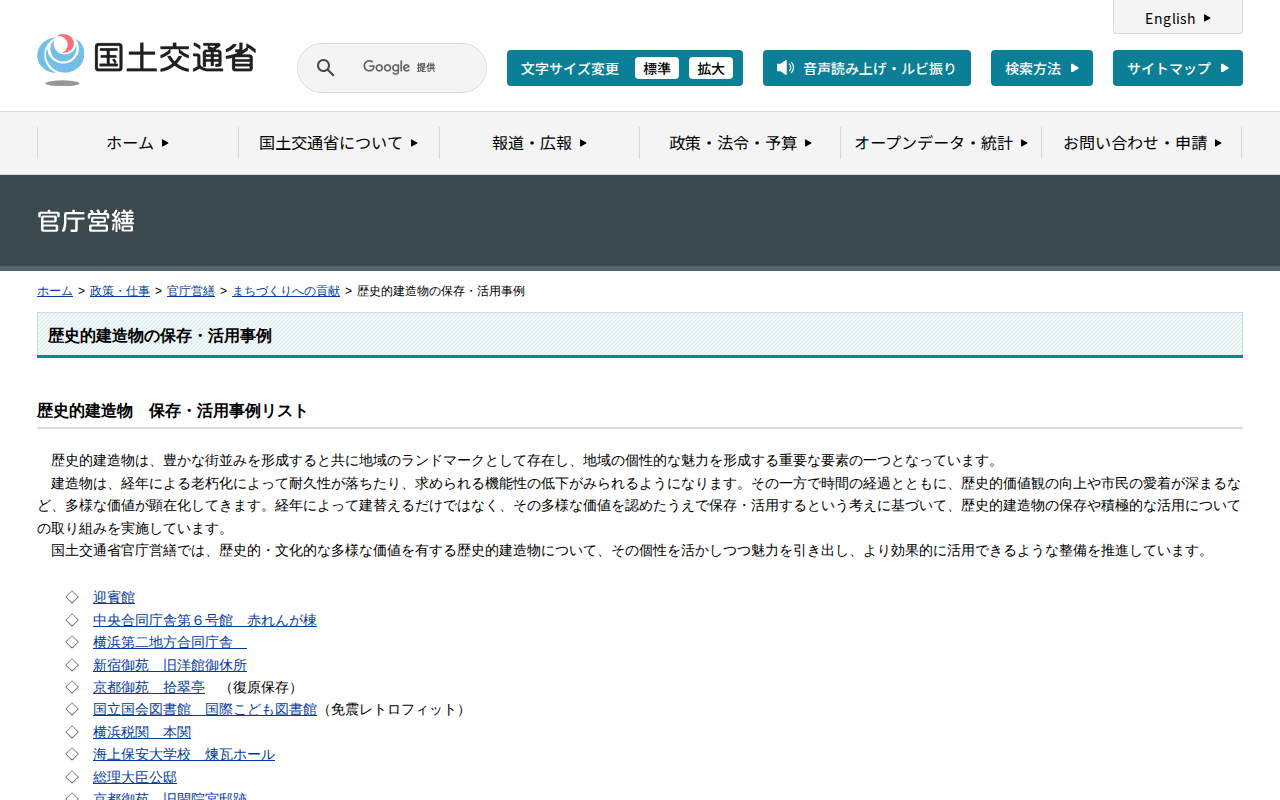Click the search magnifier icon
1280x800 pixels.
325,68
